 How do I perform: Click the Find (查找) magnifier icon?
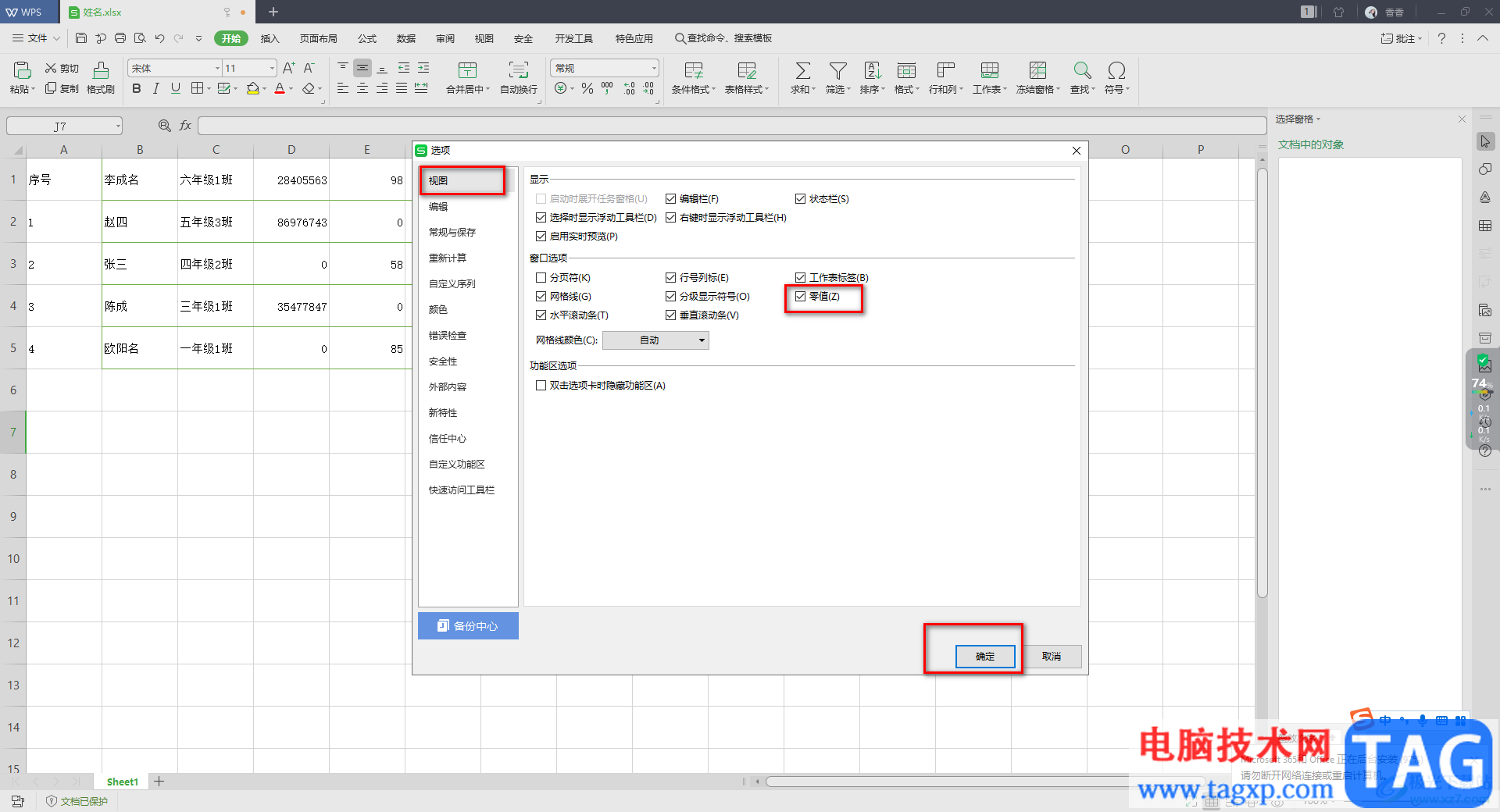(x=1082, y=70)
